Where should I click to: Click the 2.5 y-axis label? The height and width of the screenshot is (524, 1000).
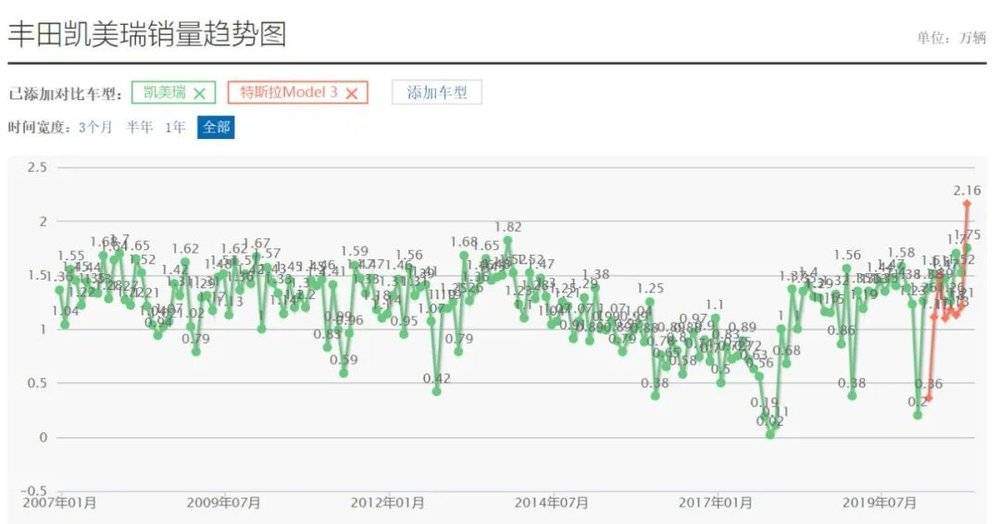coord(37,168)
